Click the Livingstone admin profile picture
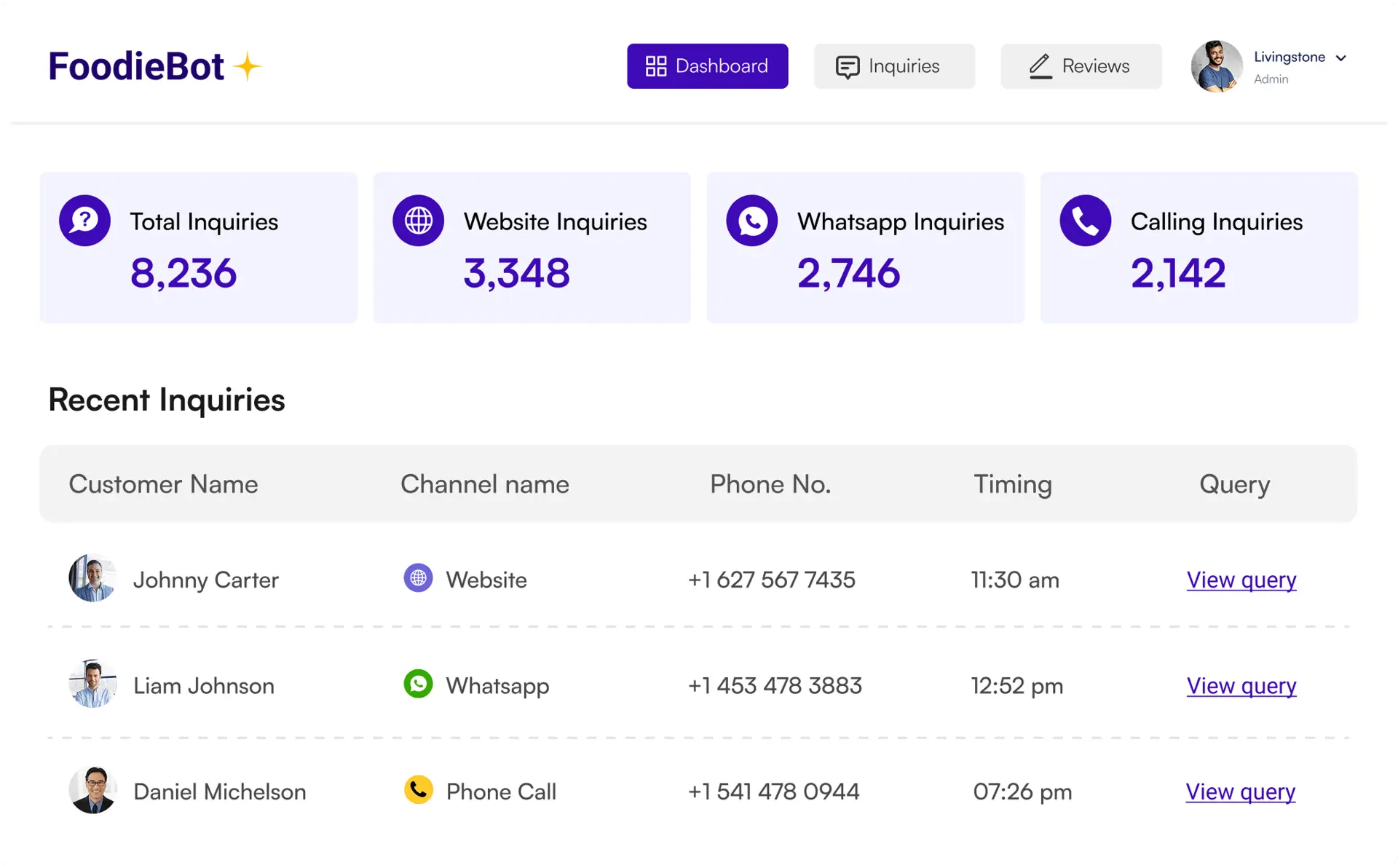The image size is (1398, 868). tap(1216, 66)
